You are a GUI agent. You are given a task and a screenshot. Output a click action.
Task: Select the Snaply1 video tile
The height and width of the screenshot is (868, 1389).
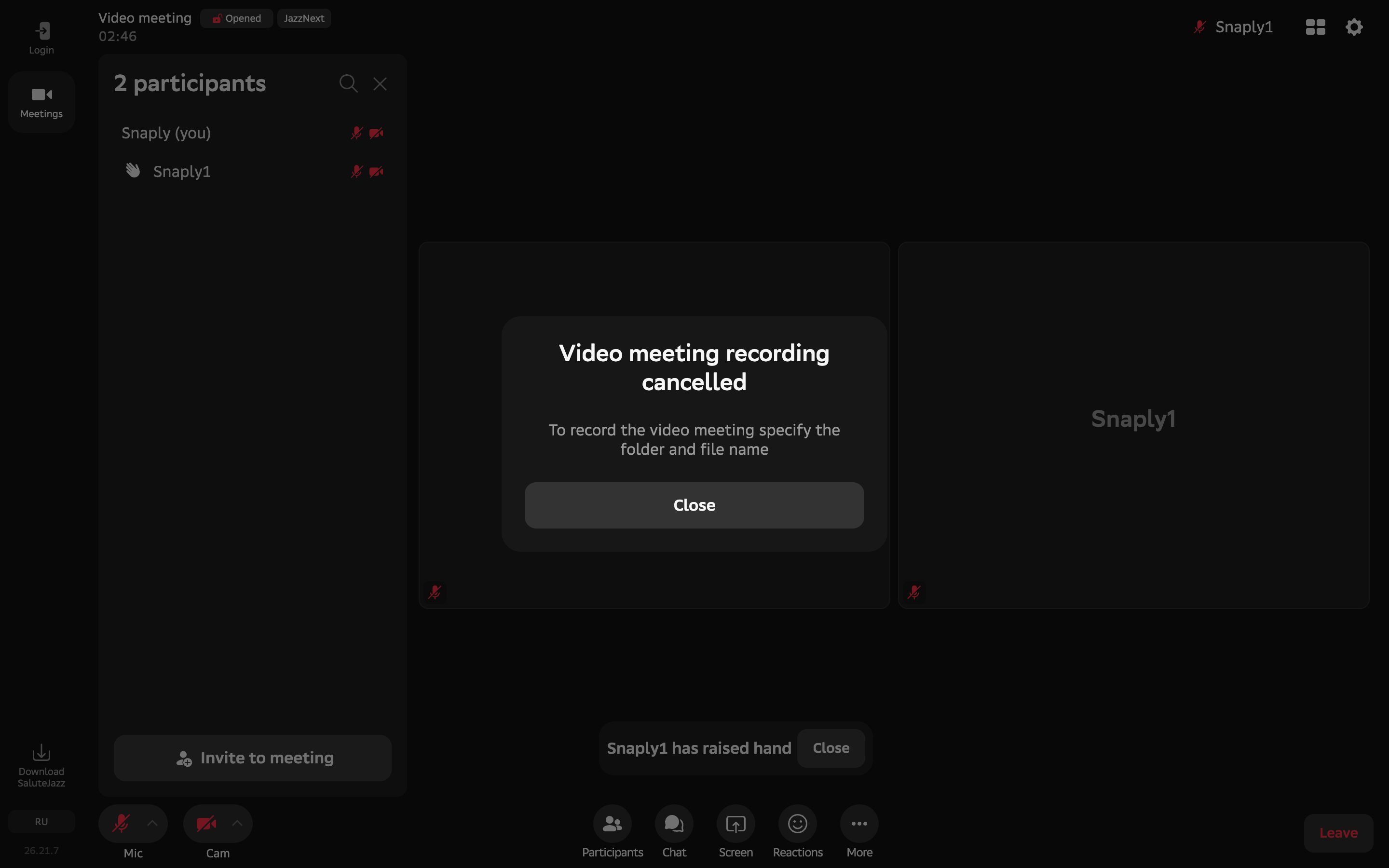click(1133, 425)
